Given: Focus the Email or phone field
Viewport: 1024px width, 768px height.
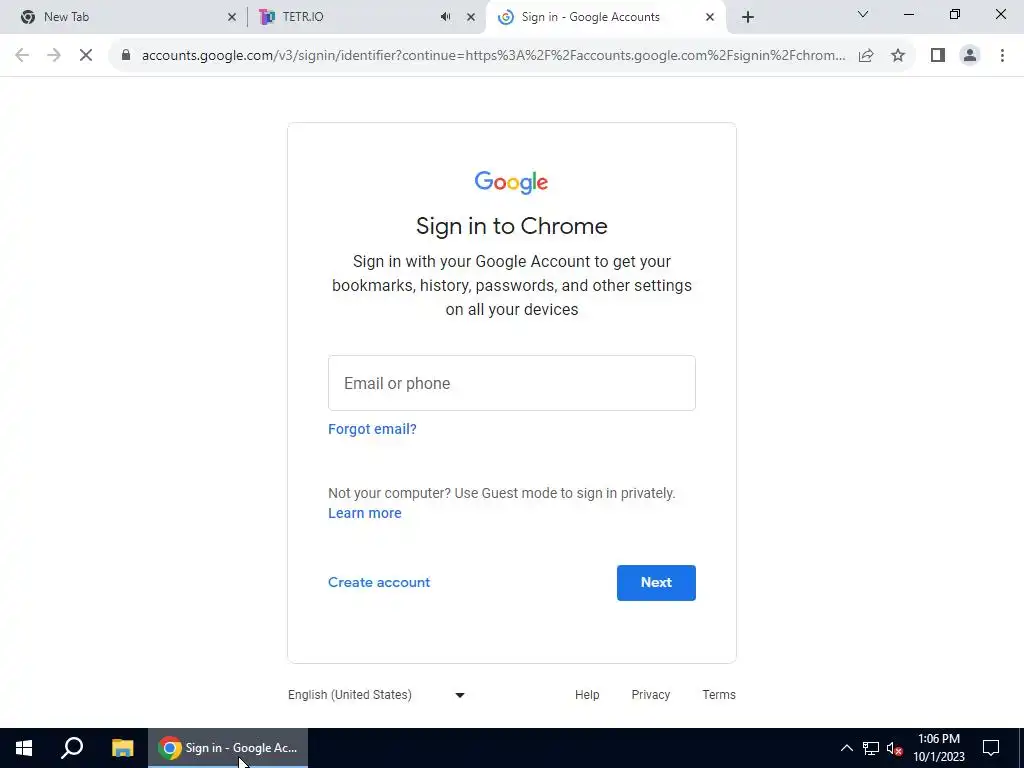Looking at the screenshot, I should tap(511, 383).
